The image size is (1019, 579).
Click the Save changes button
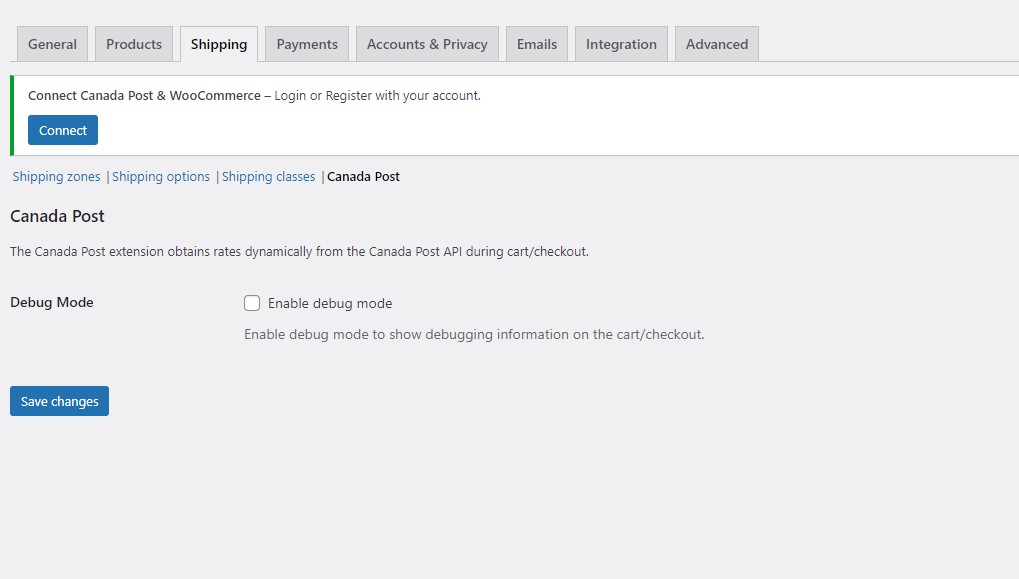coord(59,401)
